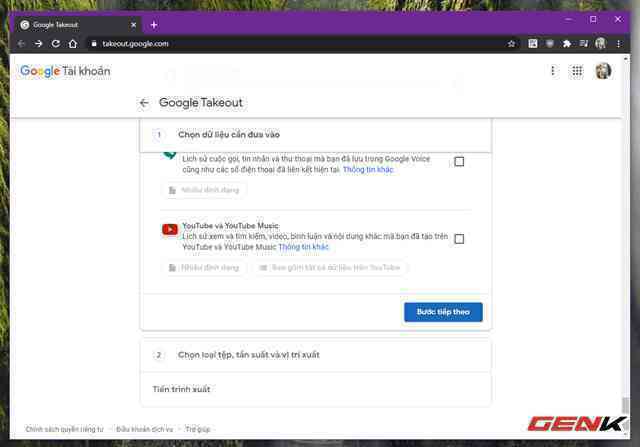The image size is (640, 447).
Task: Open the Google account avatar
Action: pyautogui.click(x=603, y=71)
